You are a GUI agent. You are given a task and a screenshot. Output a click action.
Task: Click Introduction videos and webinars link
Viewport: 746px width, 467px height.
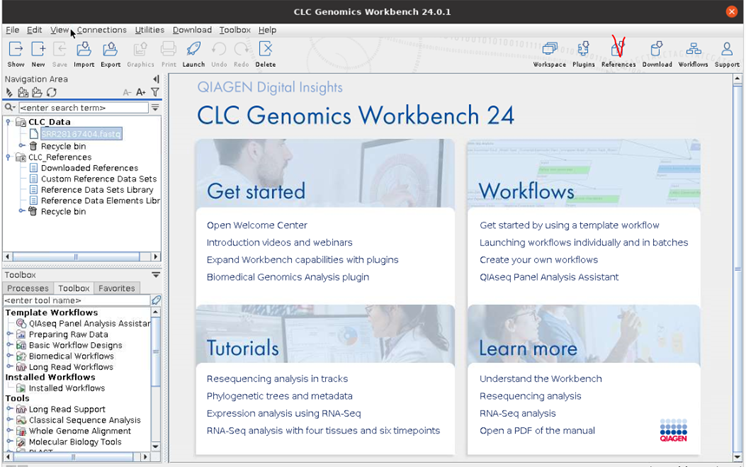point(279,243)
